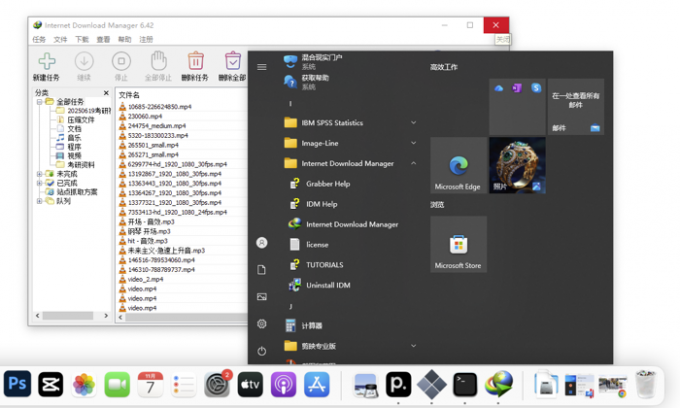The height and width of the screenshot is (408, 680).
Task: Click the OneNote icon in the tile group
Action: (517, 88)
